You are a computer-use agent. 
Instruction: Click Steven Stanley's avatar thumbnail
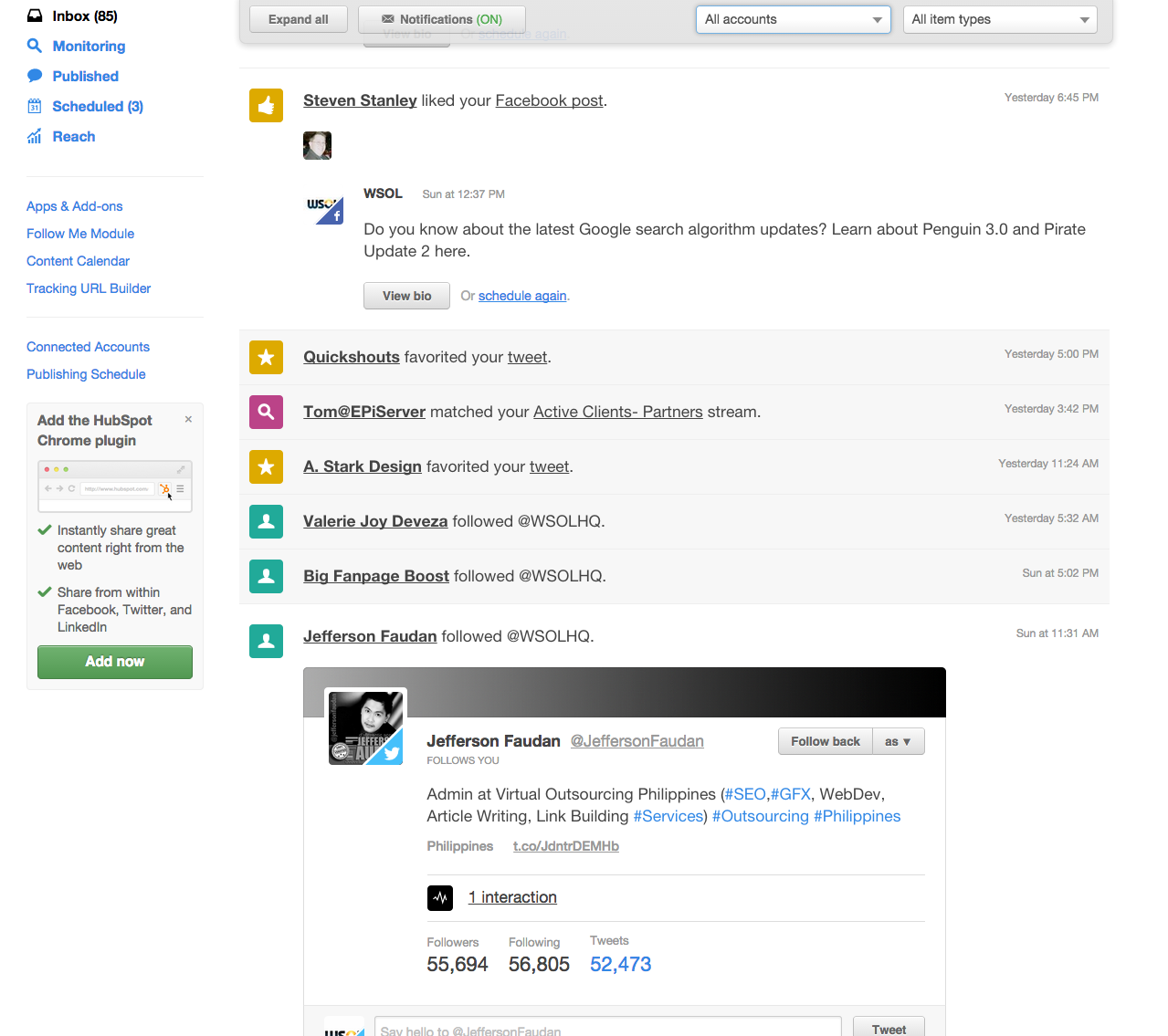coord(317,145)
